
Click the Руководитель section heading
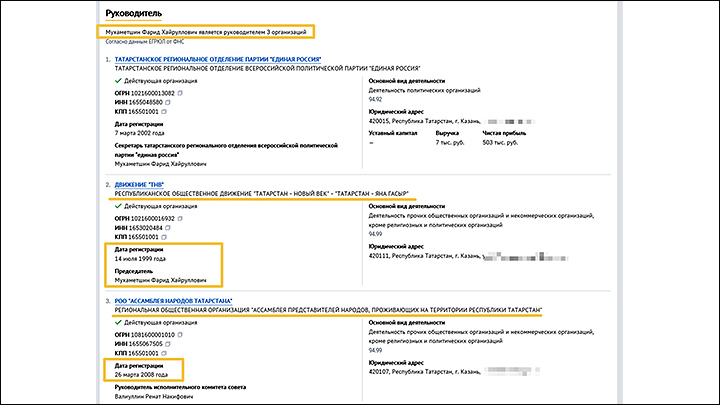point(135,13)
